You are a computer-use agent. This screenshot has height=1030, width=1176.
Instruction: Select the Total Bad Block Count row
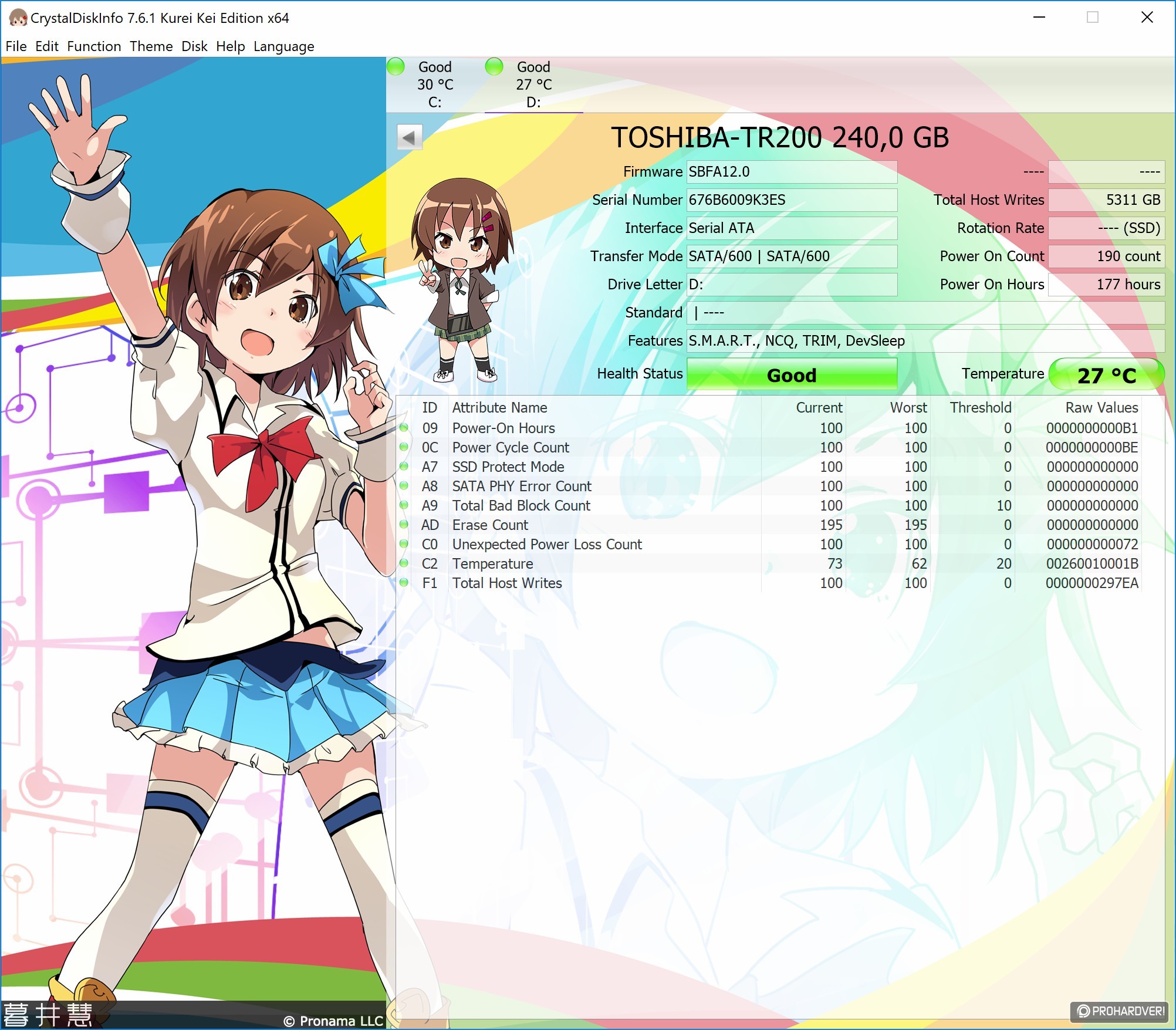point(769,505)
